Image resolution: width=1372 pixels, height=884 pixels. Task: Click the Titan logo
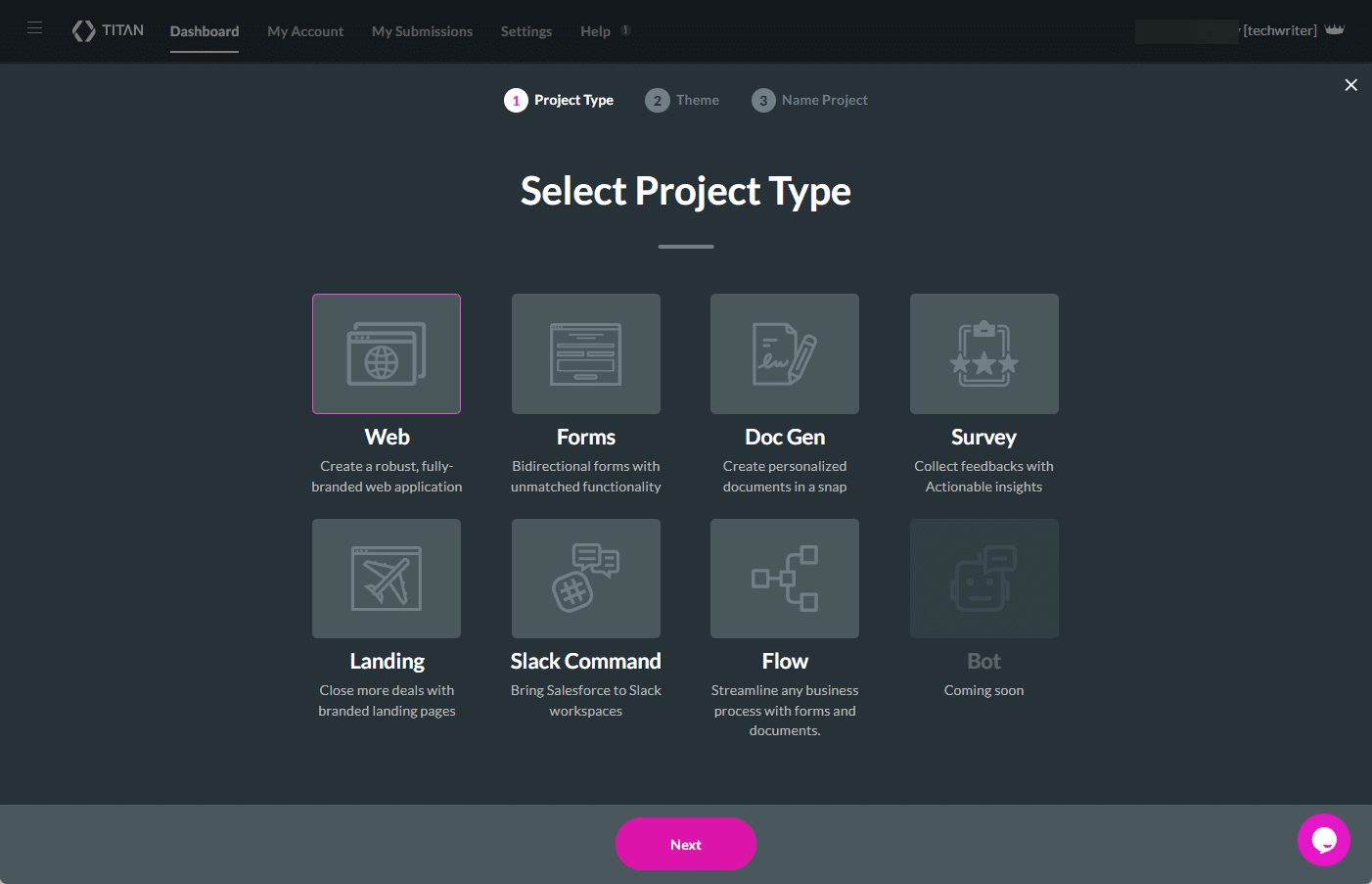tap(108, 30)
